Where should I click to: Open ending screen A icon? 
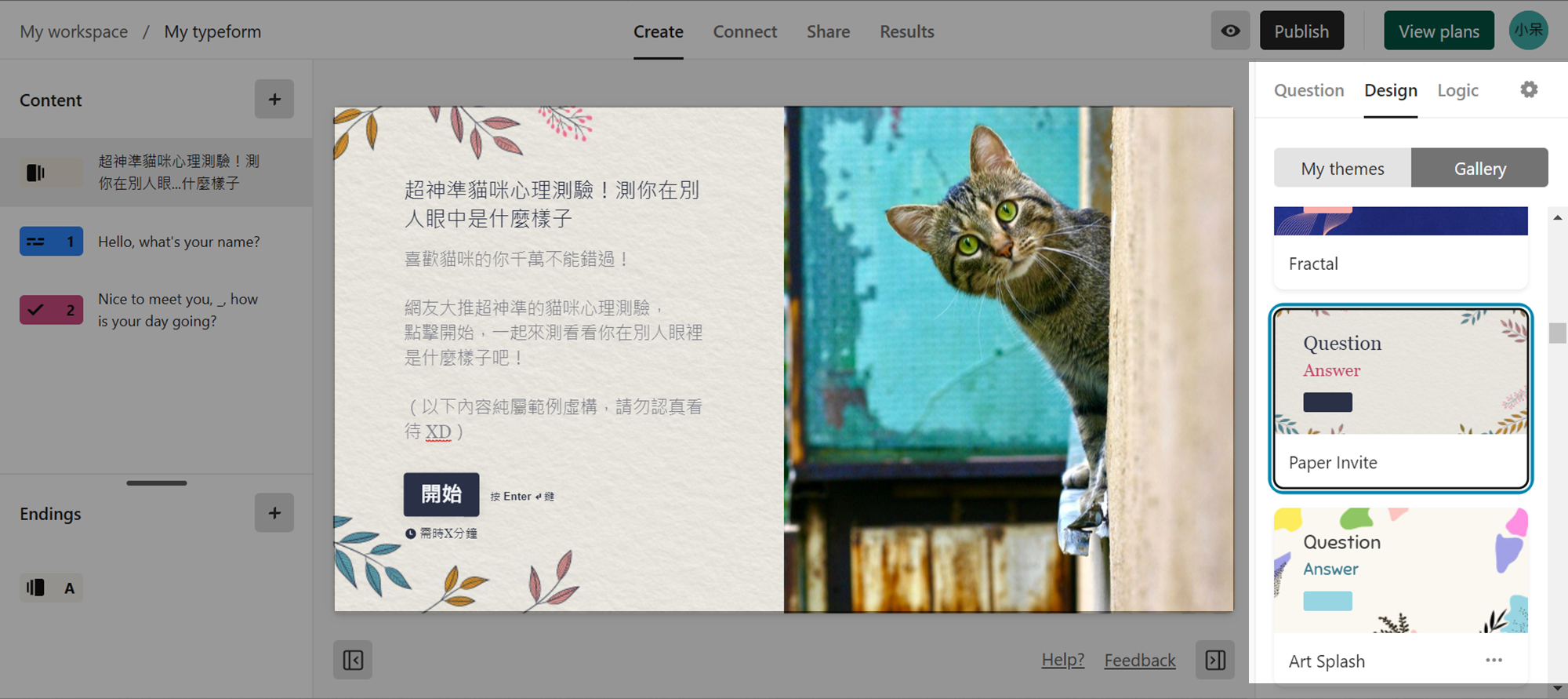pyautogui.click(x=51, y=588)
